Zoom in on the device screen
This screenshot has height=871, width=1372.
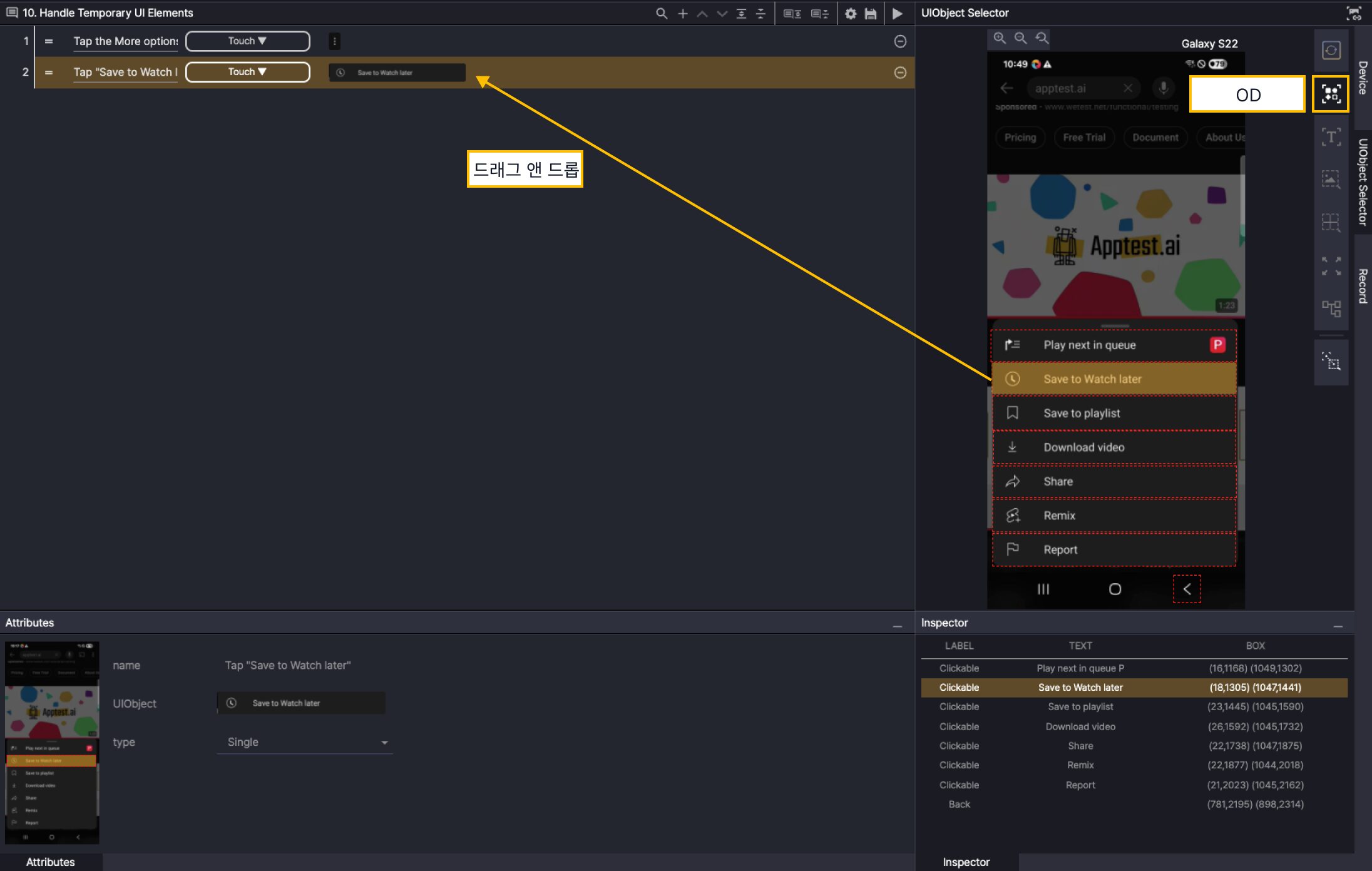point(1000,38)
